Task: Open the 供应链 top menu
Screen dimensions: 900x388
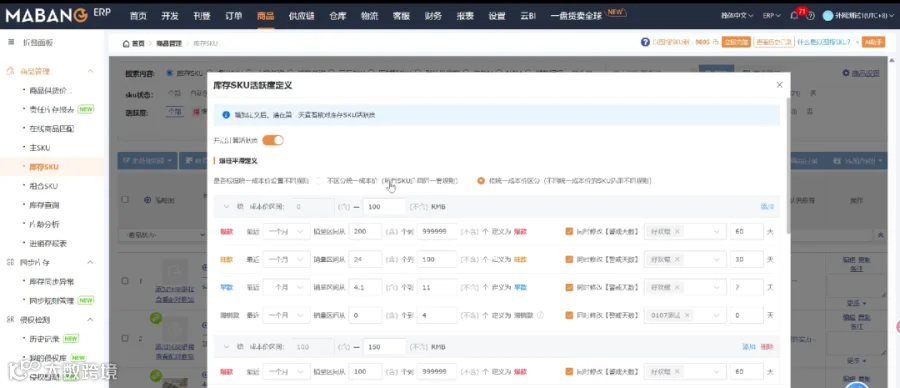Action: coord(301,15)
